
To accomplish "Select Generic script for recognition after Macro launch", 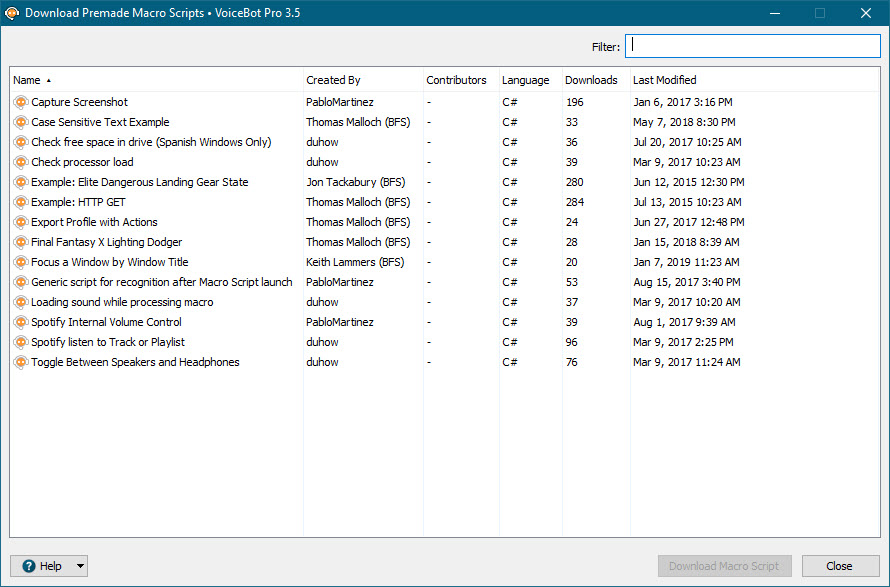I will (x=162, y=282).
